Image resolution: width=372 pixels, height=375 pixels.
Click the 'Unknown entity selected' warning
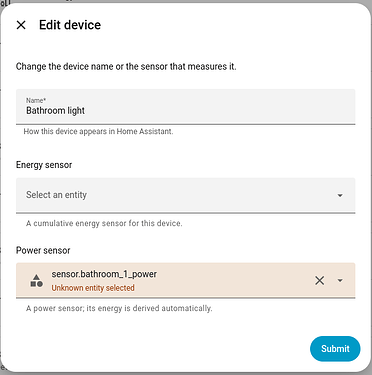pyautogui.click(x=93, y=288)
